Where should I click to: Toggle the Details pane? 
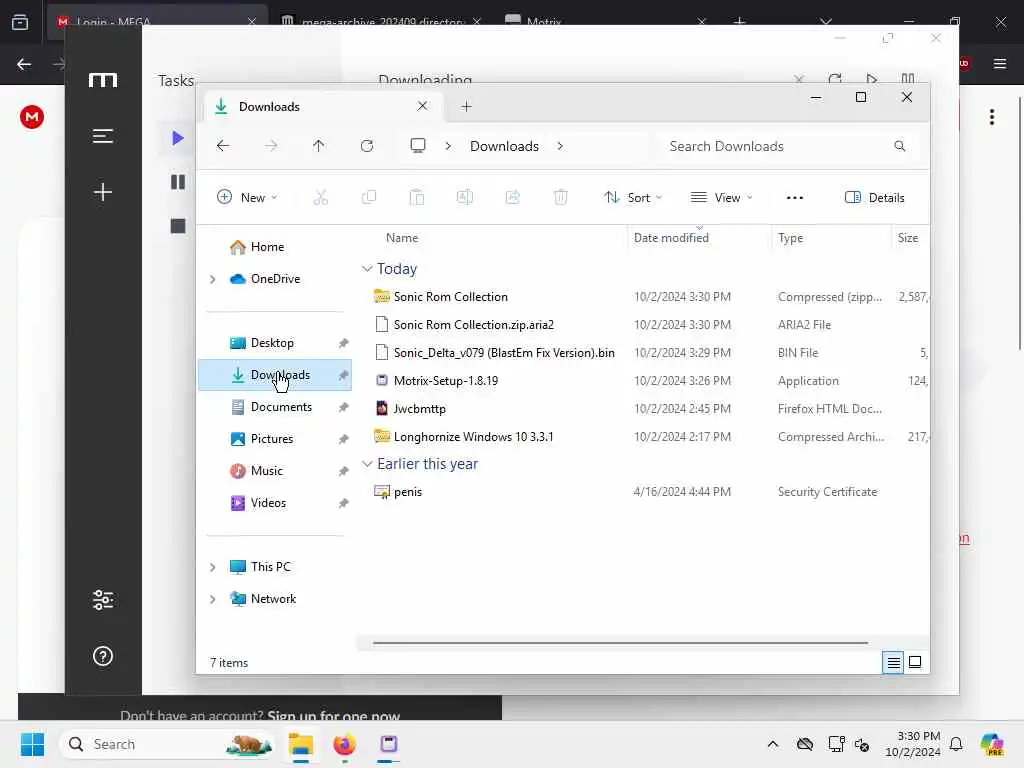tap(874, 197)
